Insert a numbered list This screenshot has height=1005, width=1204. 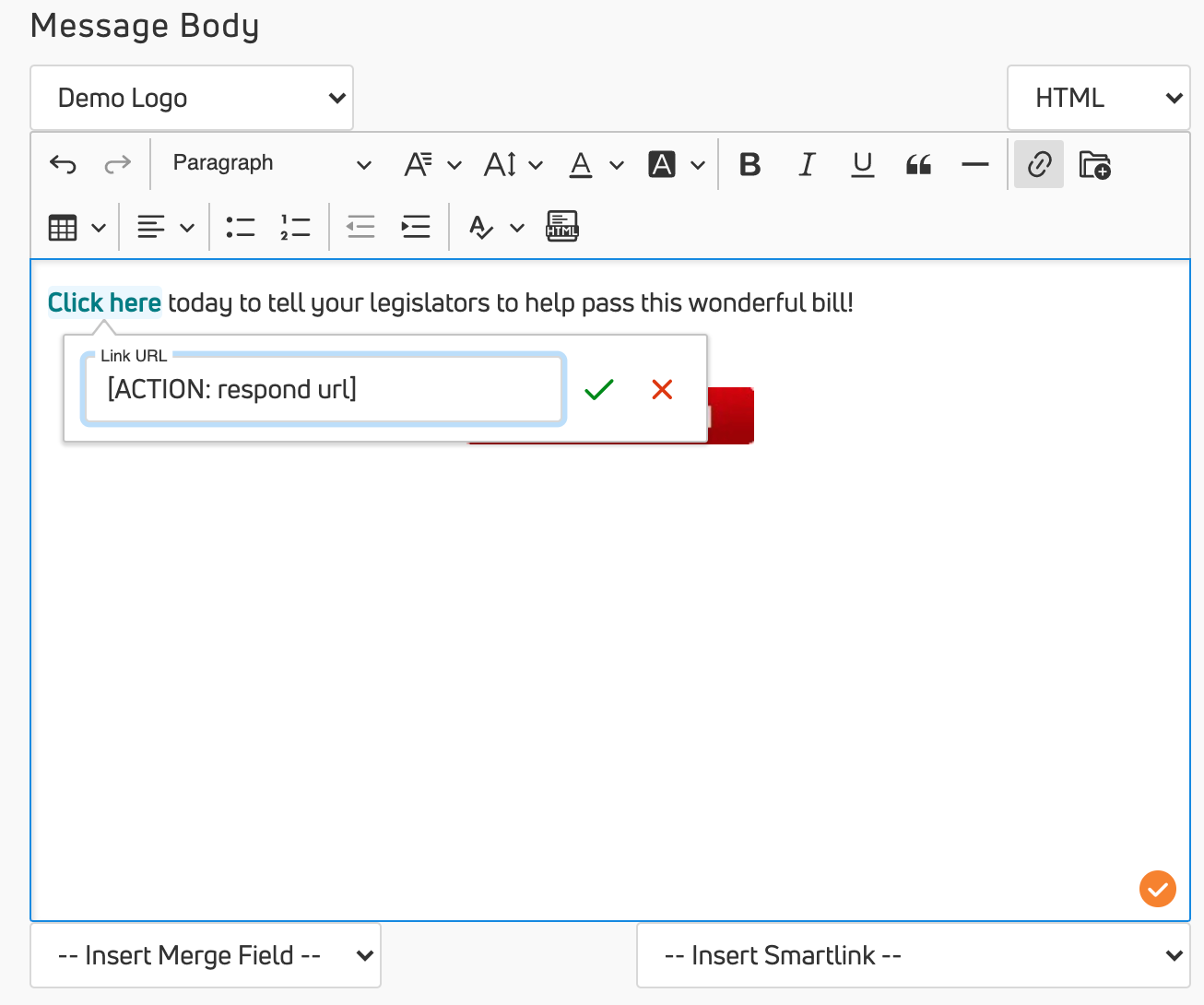[x=295, y=227]
